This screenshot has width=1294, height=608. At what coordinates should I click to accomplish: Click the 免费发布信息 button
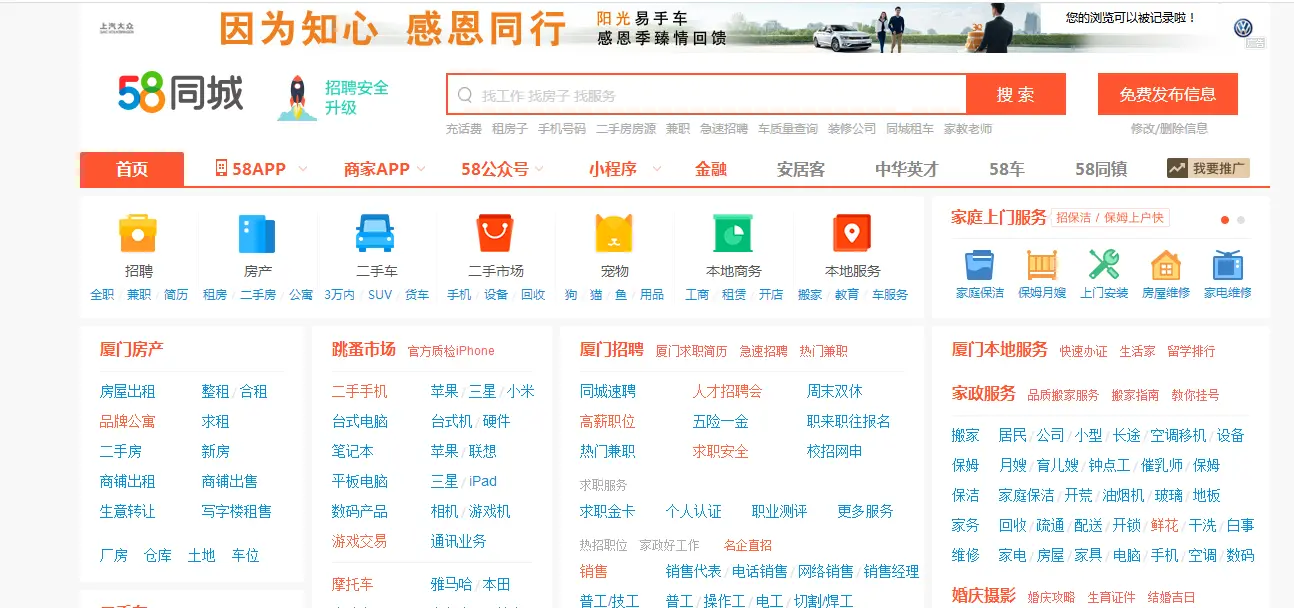[x=1168, y=94]
